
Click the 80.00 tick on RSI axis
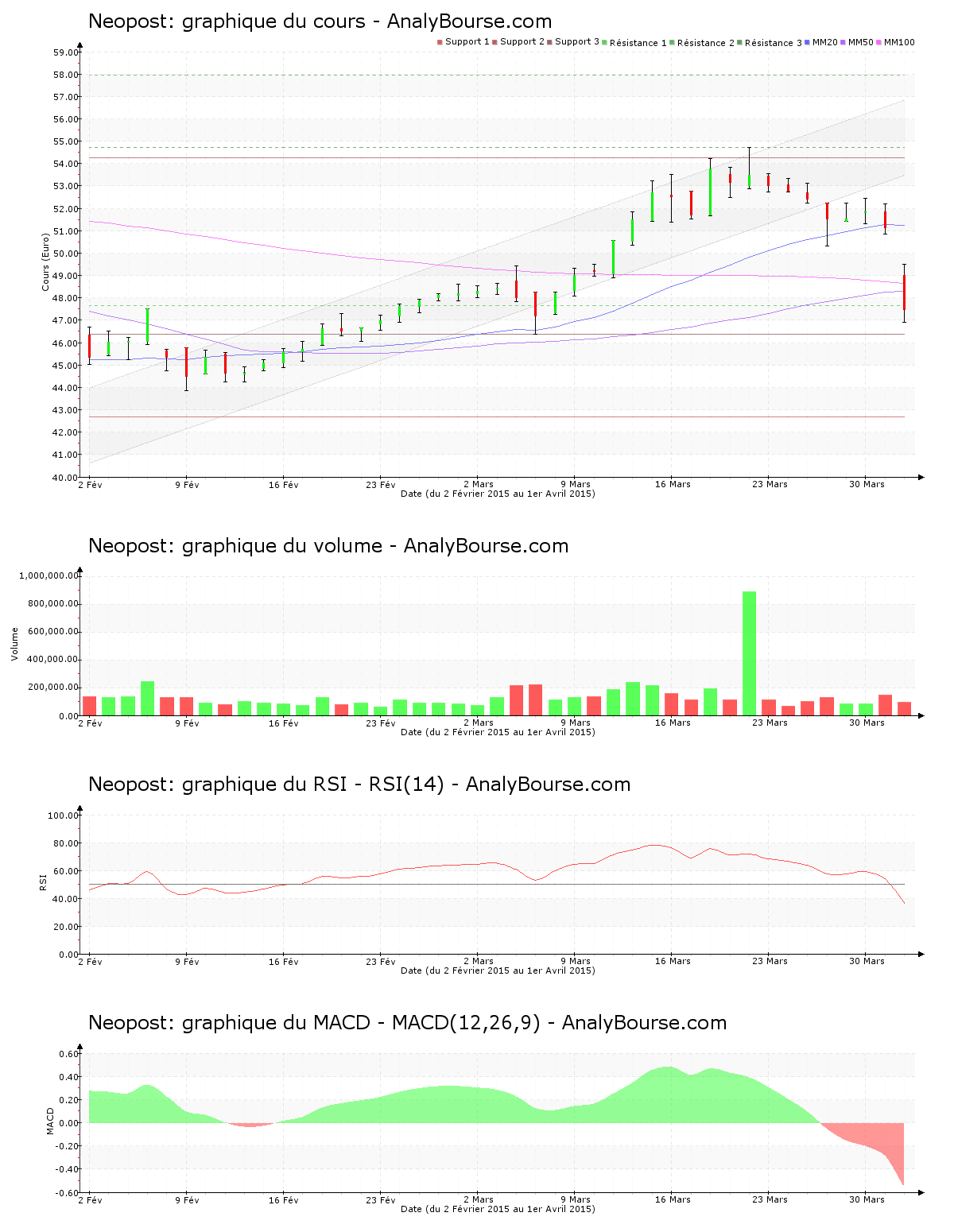click(65, 843)
